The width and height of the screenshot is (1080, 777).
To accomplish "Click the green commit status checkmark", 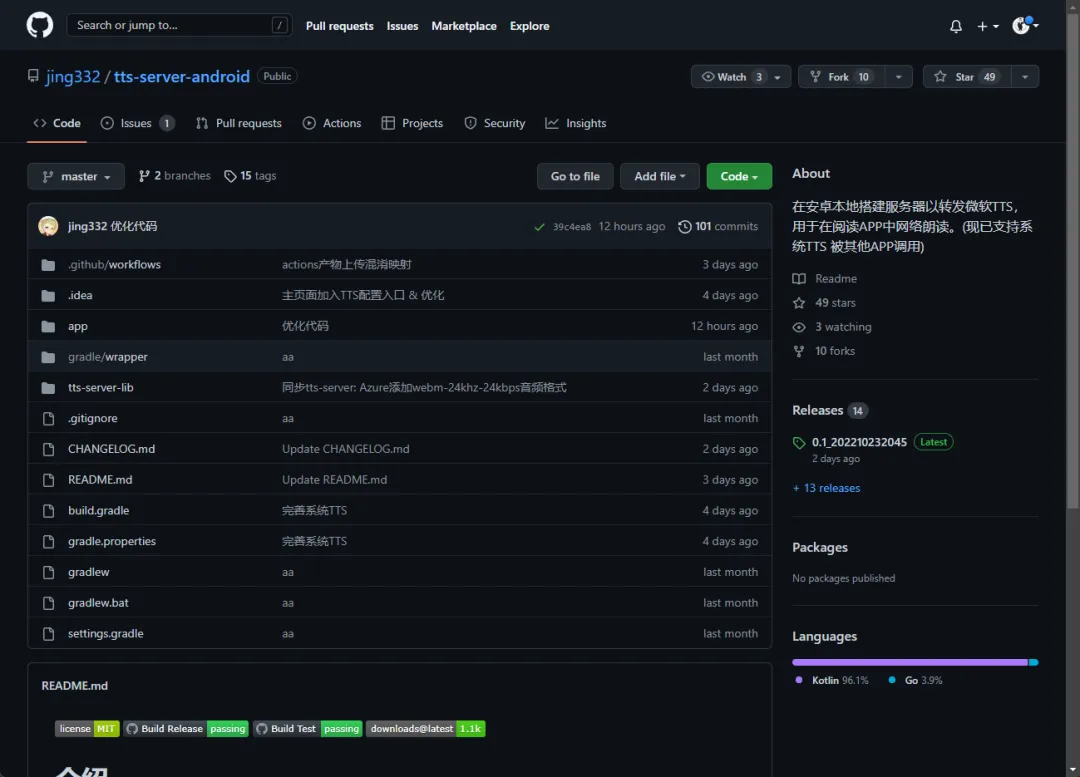I will click(x=539, y=227).
